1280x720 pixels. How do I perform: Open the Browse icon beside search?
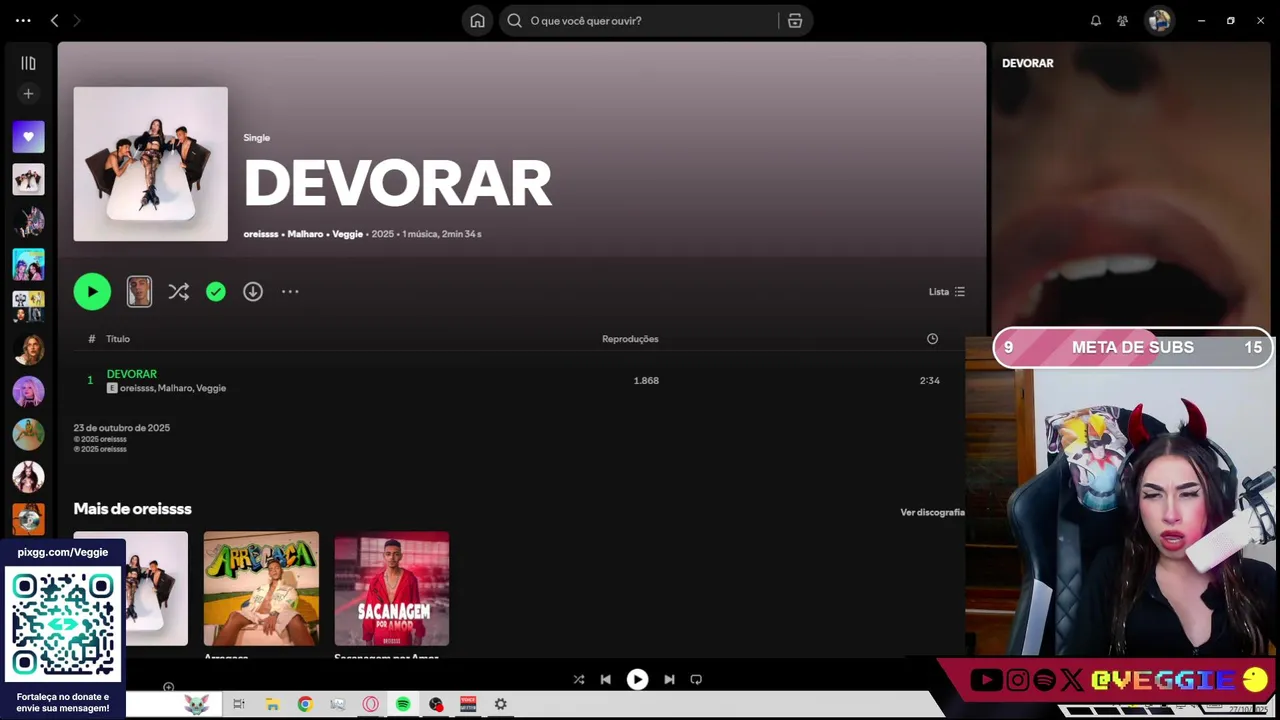[795, 21]
